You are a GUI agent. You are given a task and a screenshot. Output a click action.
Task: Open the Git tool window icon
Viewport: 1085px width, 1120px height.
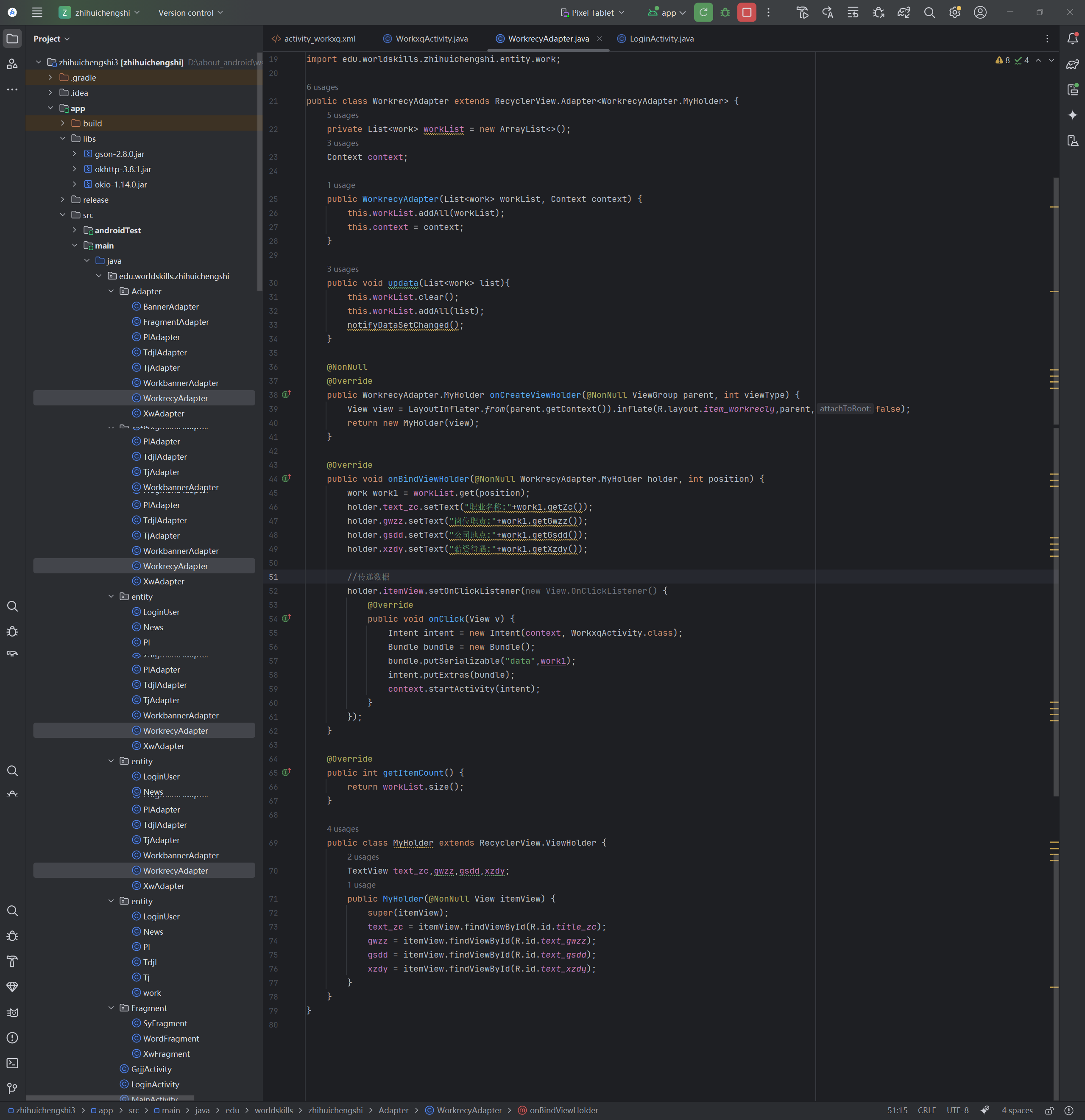coord(12,1088)
